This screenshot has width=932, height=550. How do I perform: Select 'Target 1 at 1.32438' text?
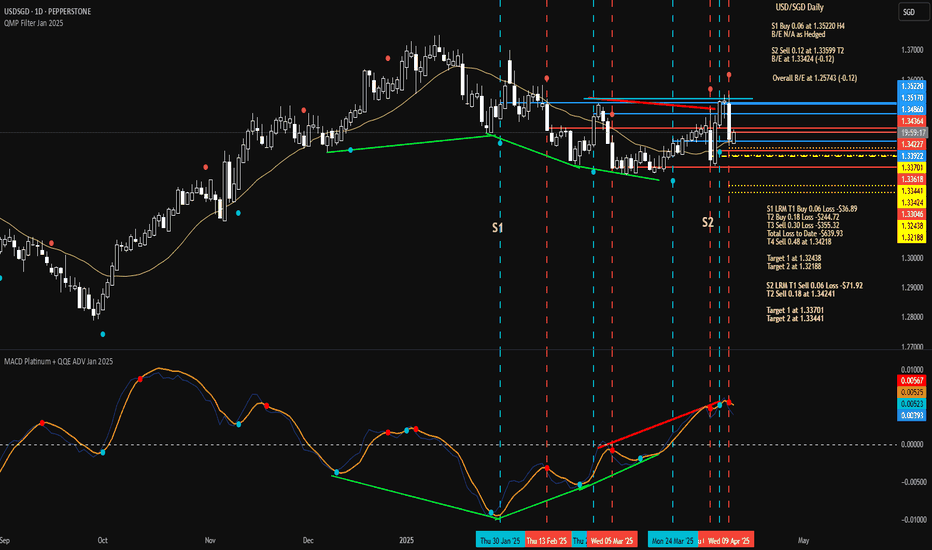click(x=794, y=258)
